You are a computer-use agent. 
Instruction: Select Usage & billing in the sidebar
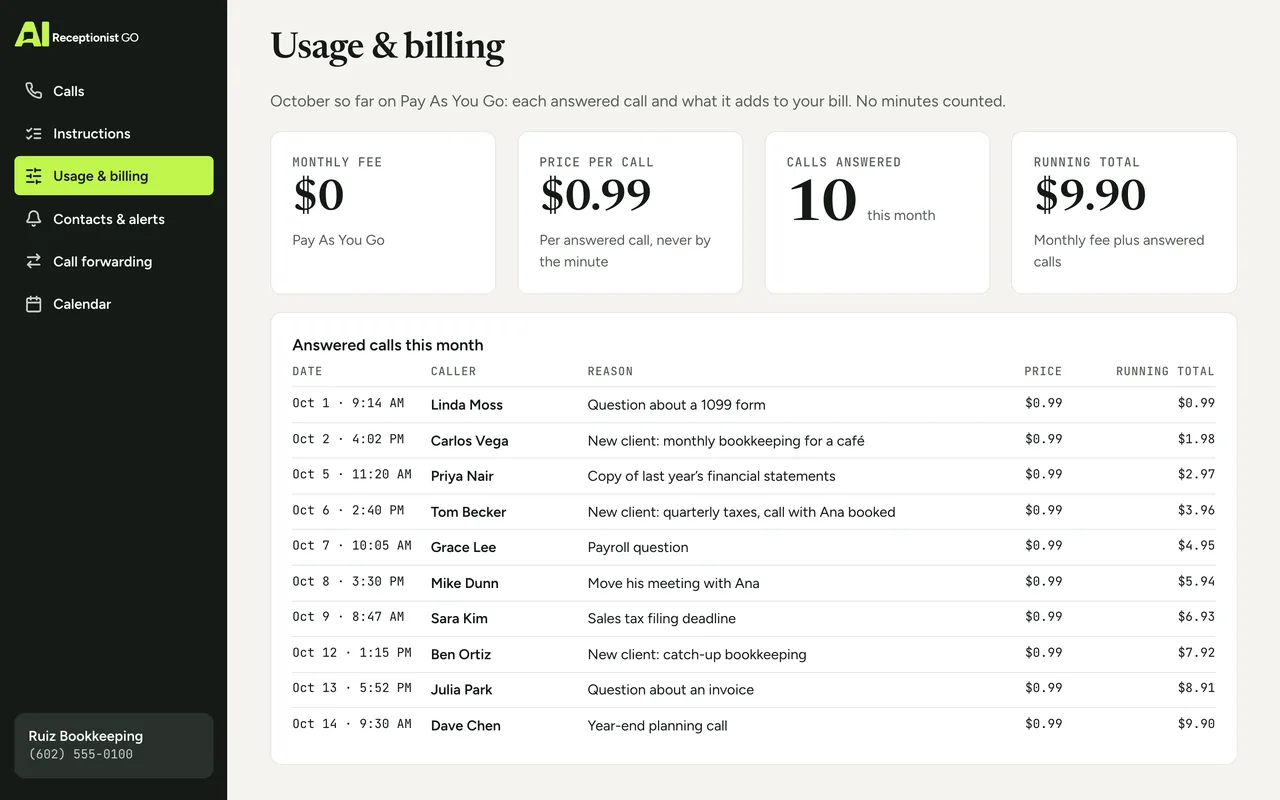[114, 176]
